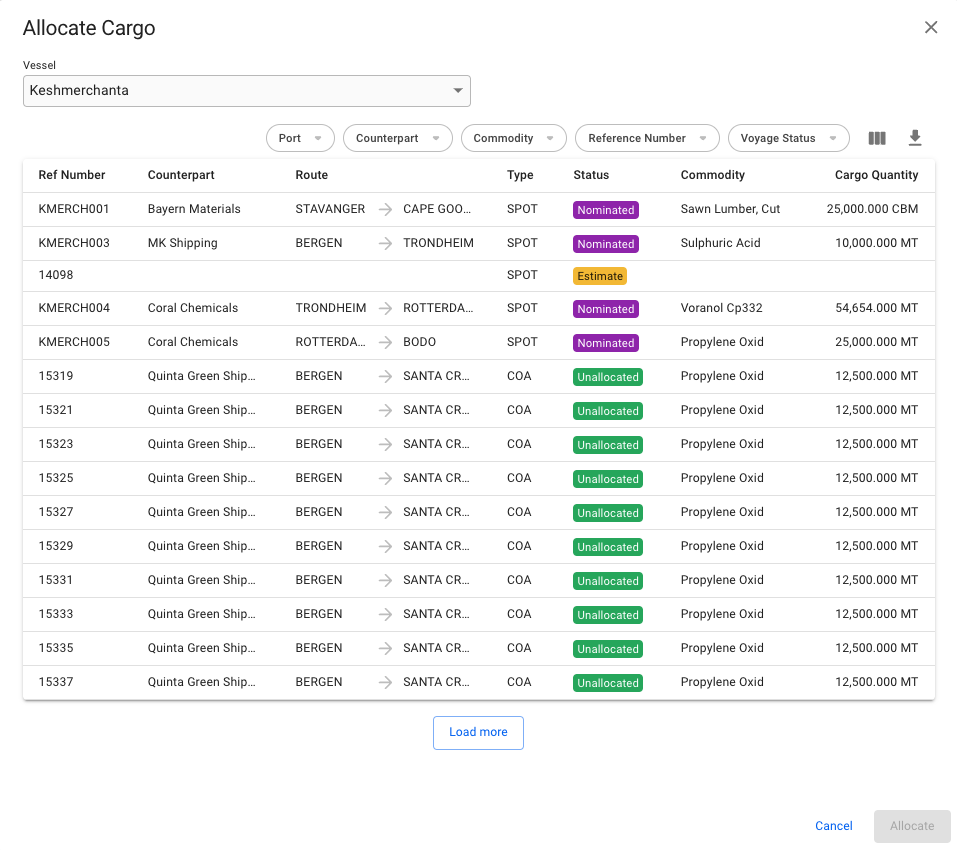Expand the Commodity filter
The width and height of the screenshot is (957, 850).
(513, 138)
